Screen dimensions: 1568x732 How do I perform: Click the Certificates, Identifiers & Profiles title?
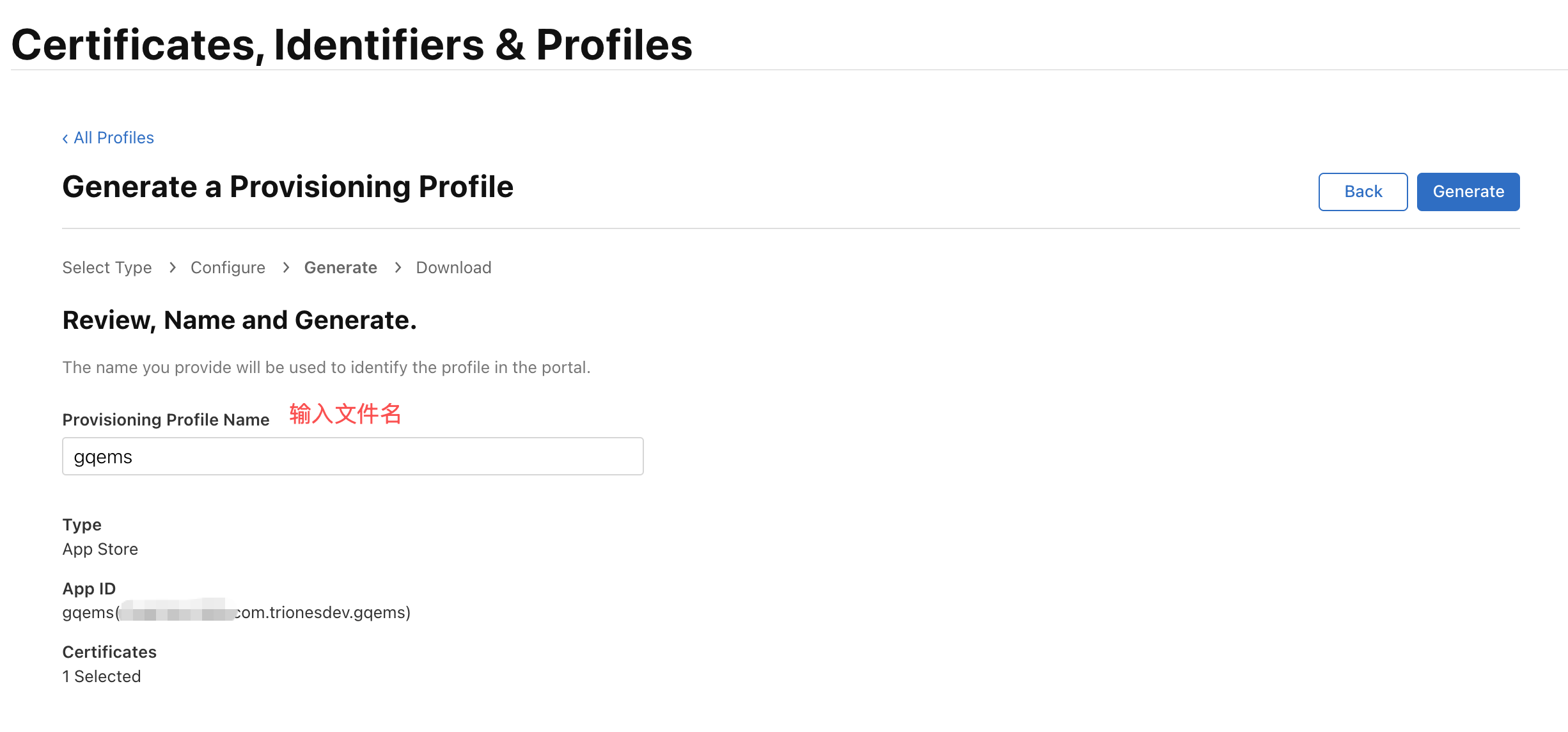pos(352,45)
